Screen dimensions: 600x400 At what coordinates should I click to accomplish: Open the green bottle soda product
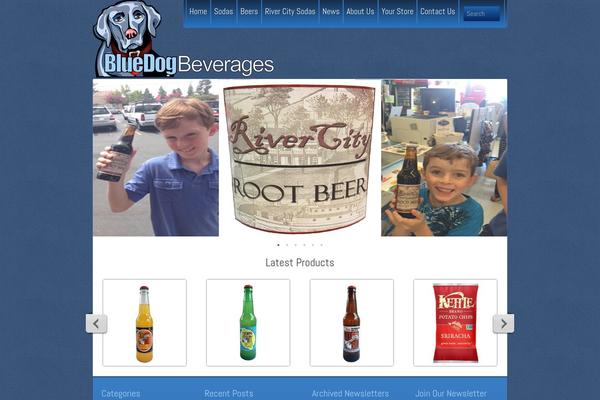(x=248, y=323)
